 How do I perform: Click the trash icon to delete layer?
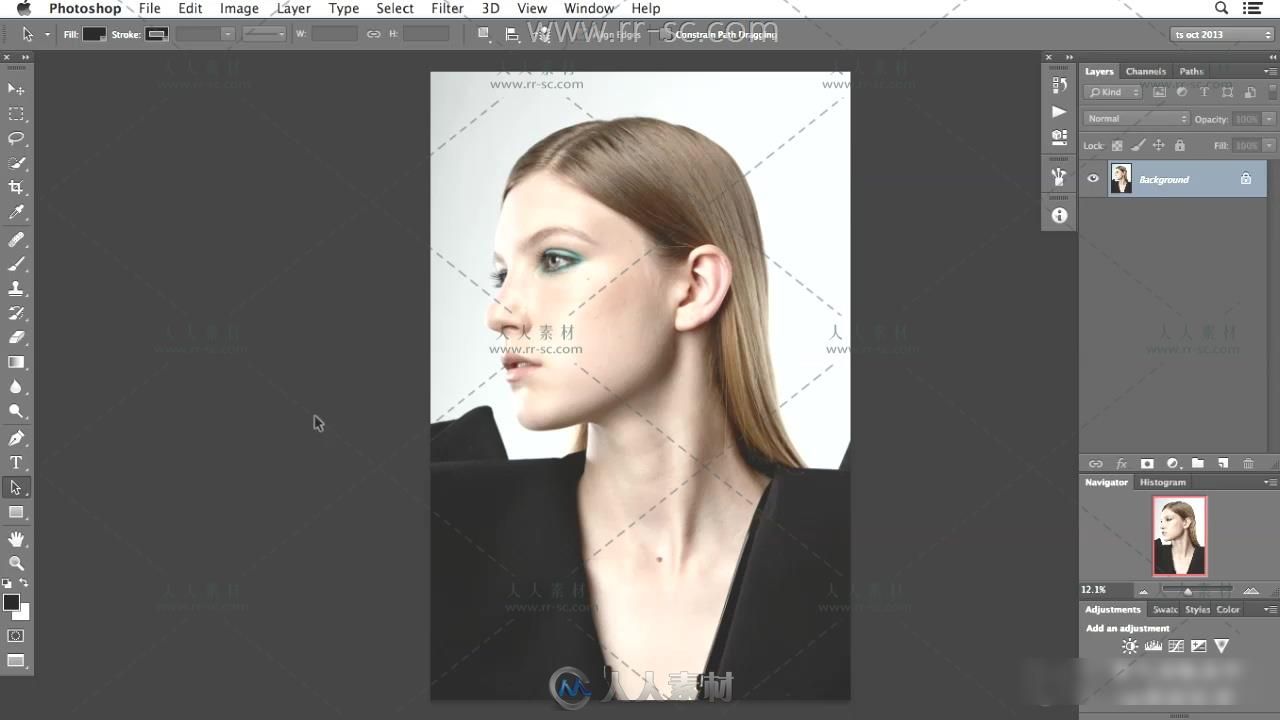click(1248, 464)
